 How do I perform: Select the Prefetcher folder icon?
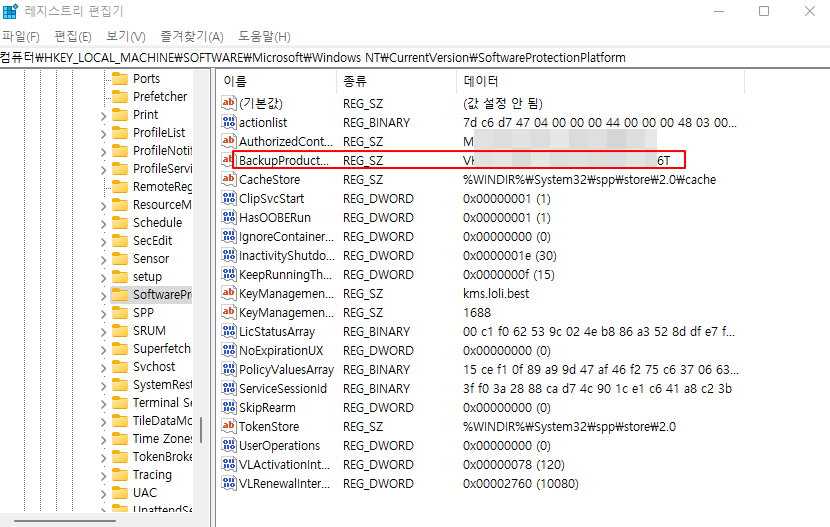point(120,97)
